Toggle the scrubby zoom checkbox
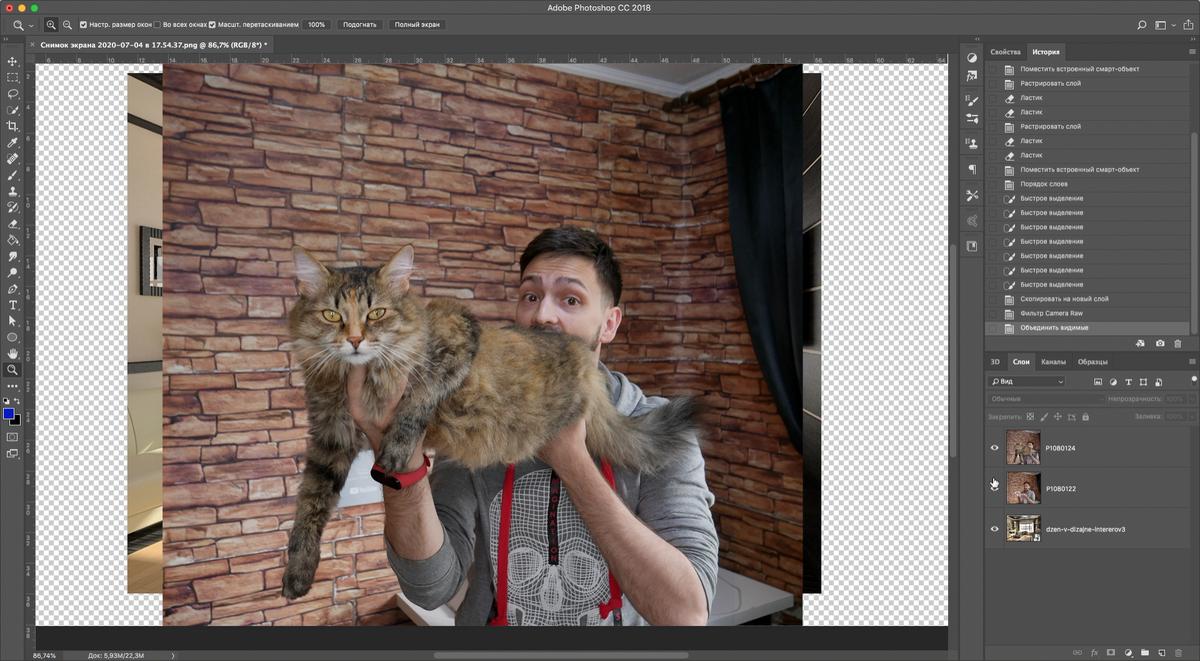 pyautogui.click(x=212, y=24)
